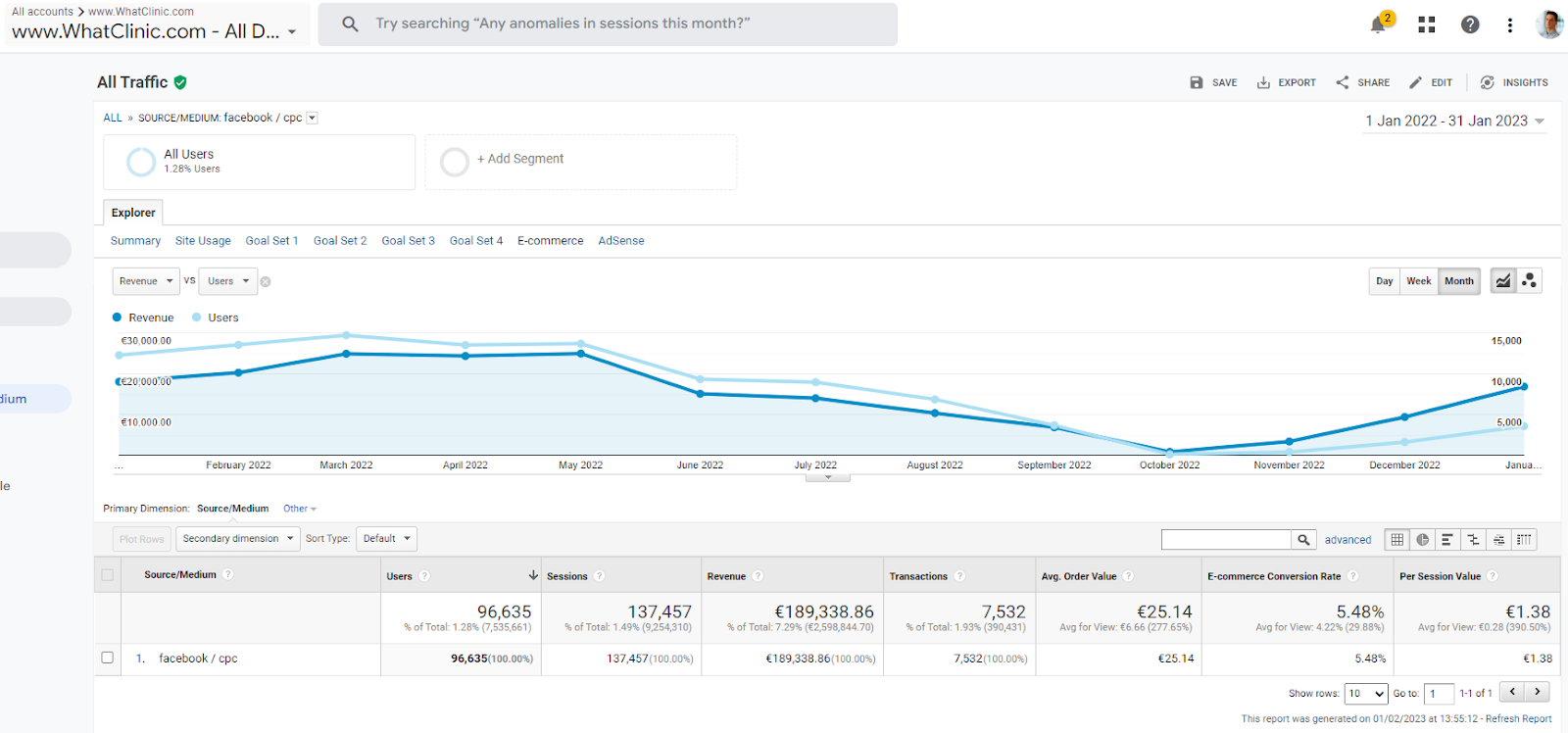Select the Pivot view icon
The height and width of the screenshot is (733, 1568).
[x=1524, y=539]
